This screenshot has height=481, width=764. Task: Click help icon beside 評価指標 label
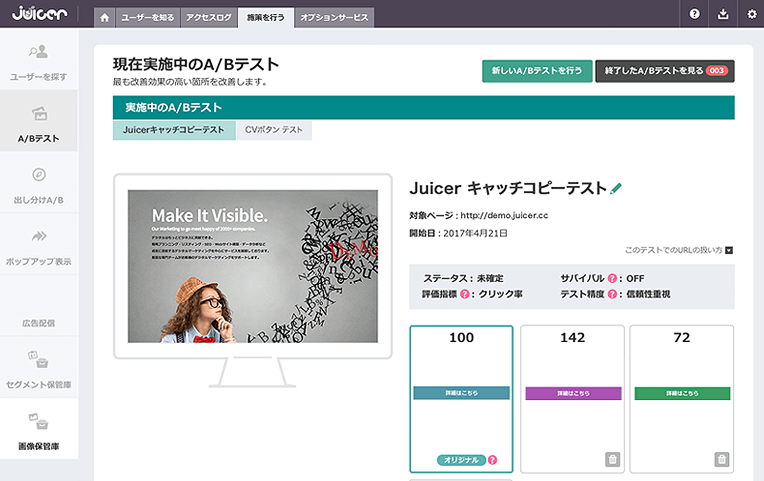(465, 295)
